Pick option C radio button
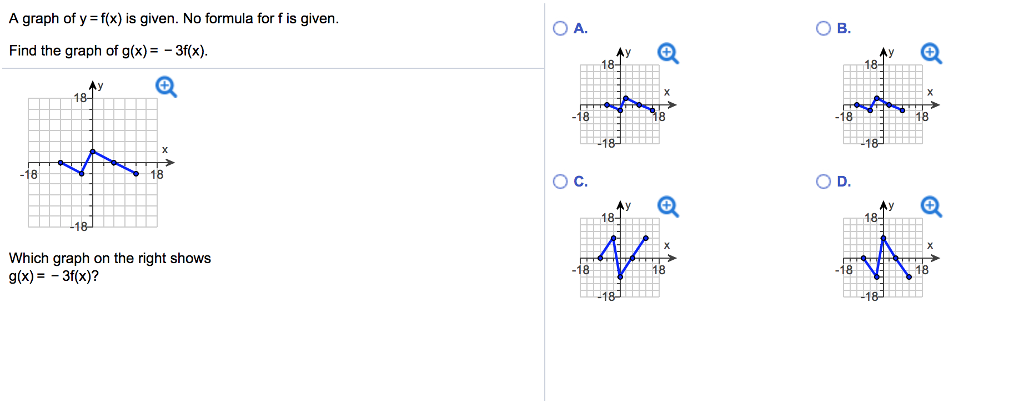Image resolution: width=1024 pixels, height=403 pixels. tap(560, 182)
